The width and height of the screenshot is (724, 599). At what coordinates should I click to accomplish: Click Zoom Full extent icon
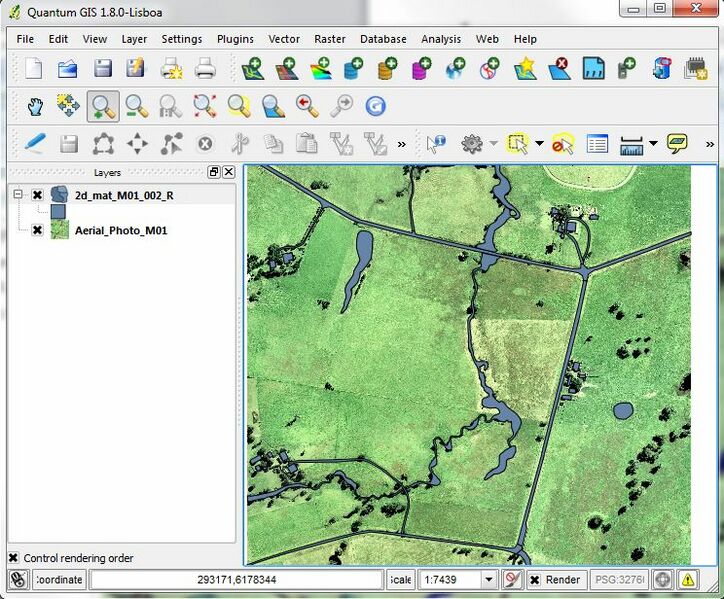click(205, 106)
